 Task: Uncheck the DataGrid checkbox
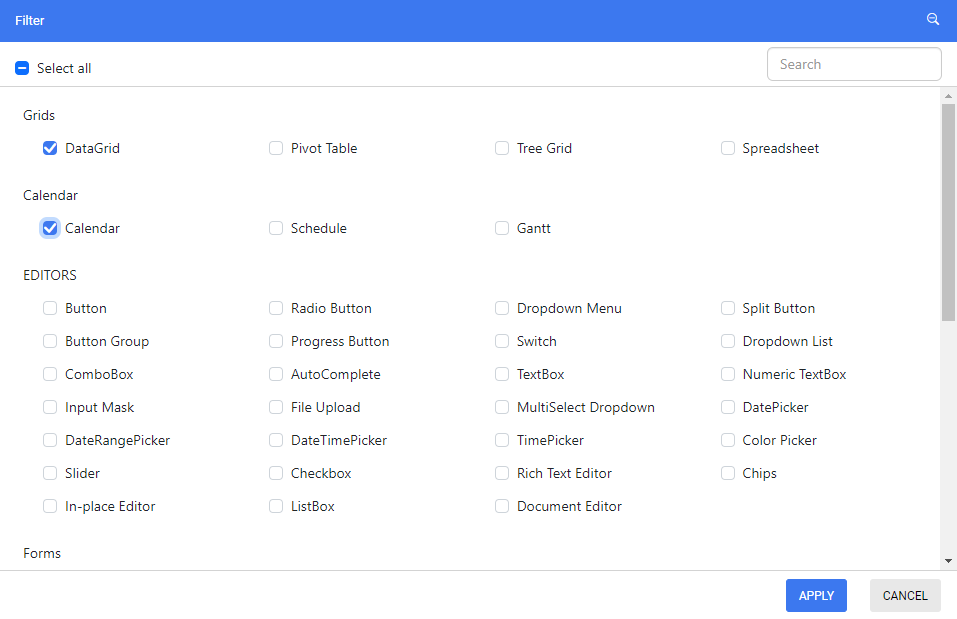coord(50,148)
